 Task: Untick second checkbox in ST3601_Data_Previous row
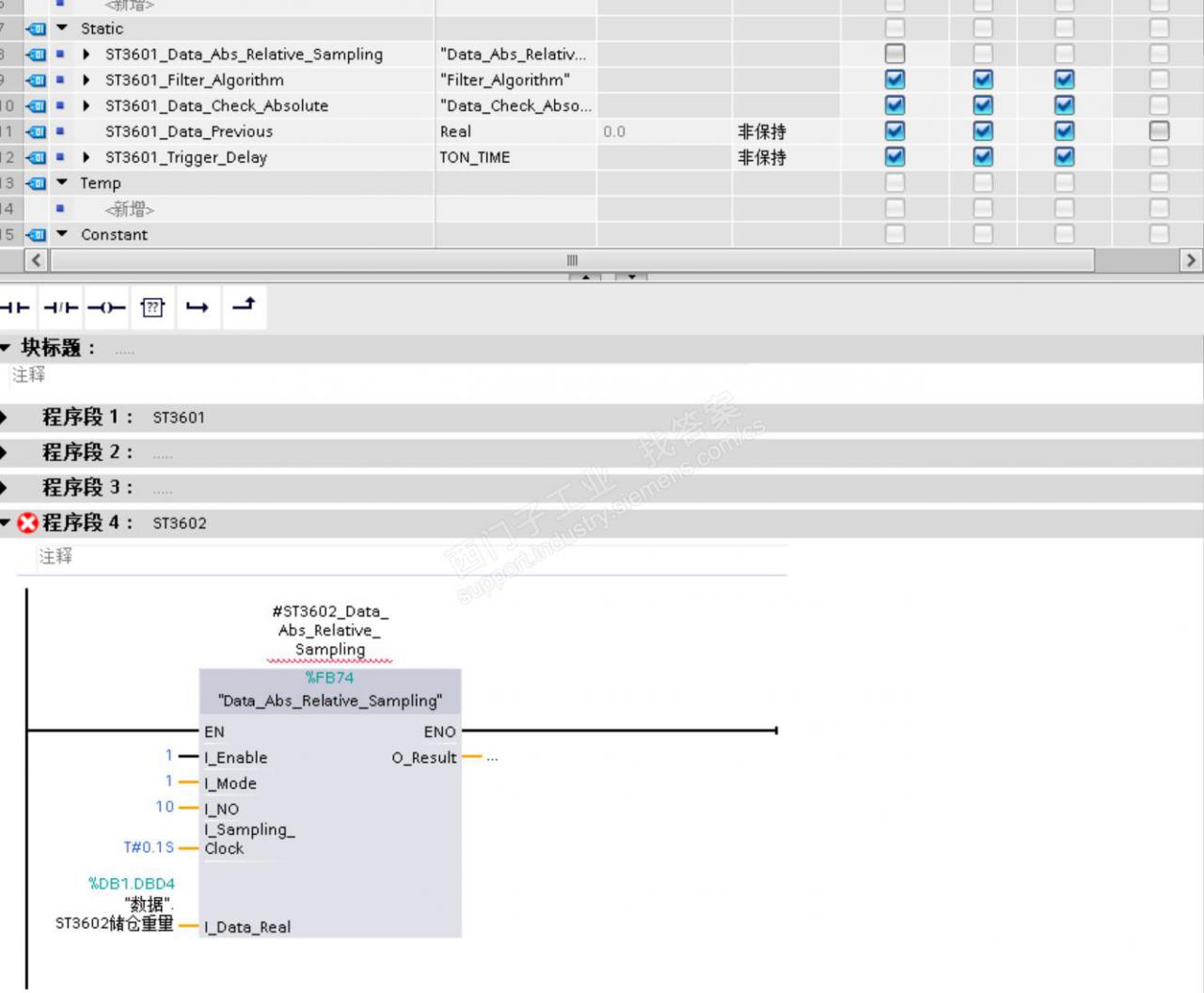tap(983, 131)
